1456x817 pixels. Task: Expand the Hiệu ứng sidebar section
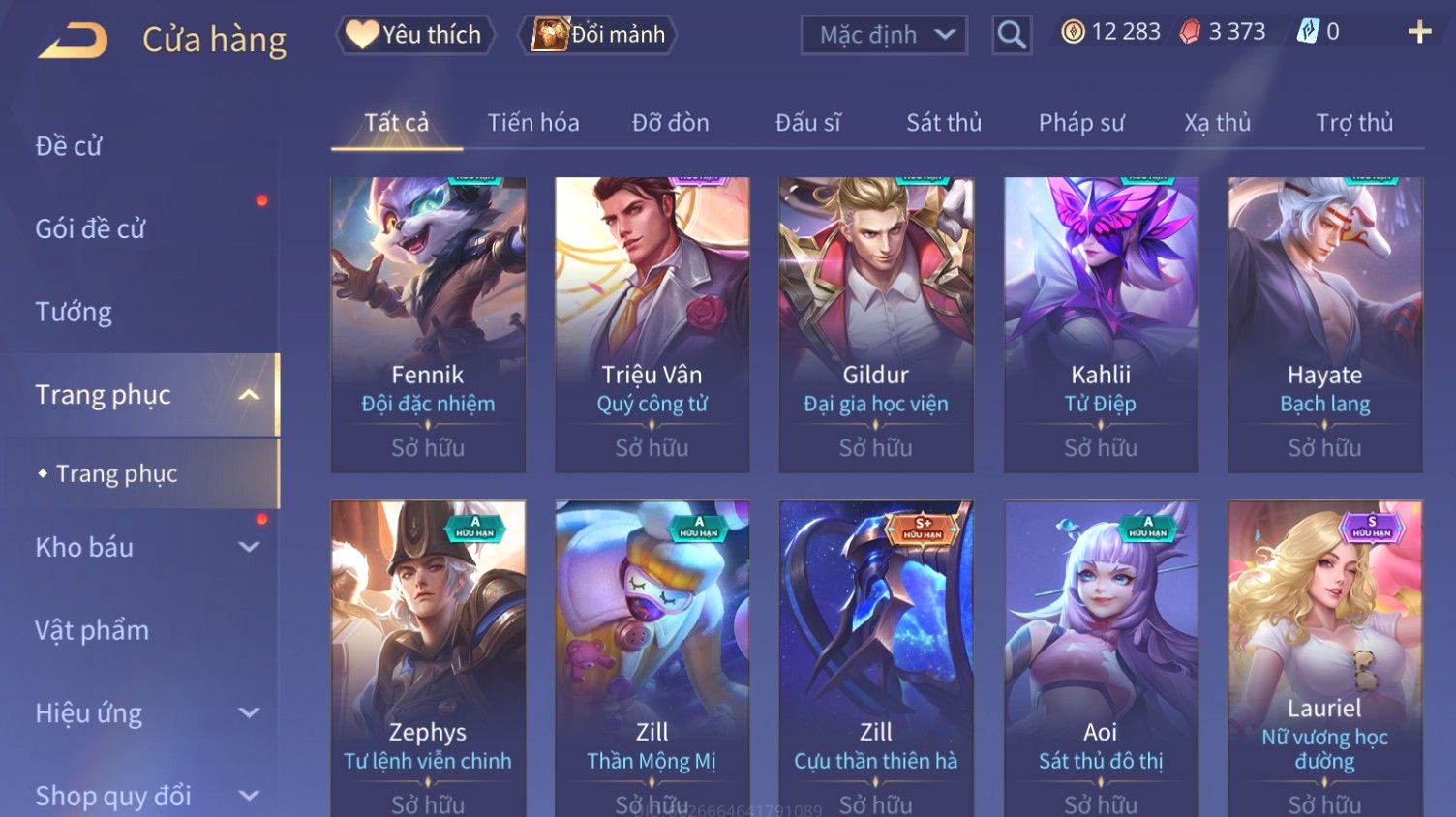(249, 713)
